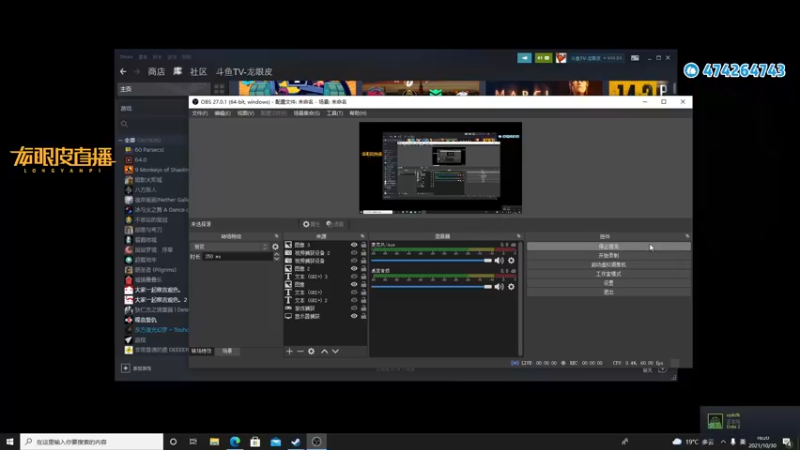This screenshot has width=800, height=450.
Task: Hide the 图像 3 source
Action: (x=354, y=245)
